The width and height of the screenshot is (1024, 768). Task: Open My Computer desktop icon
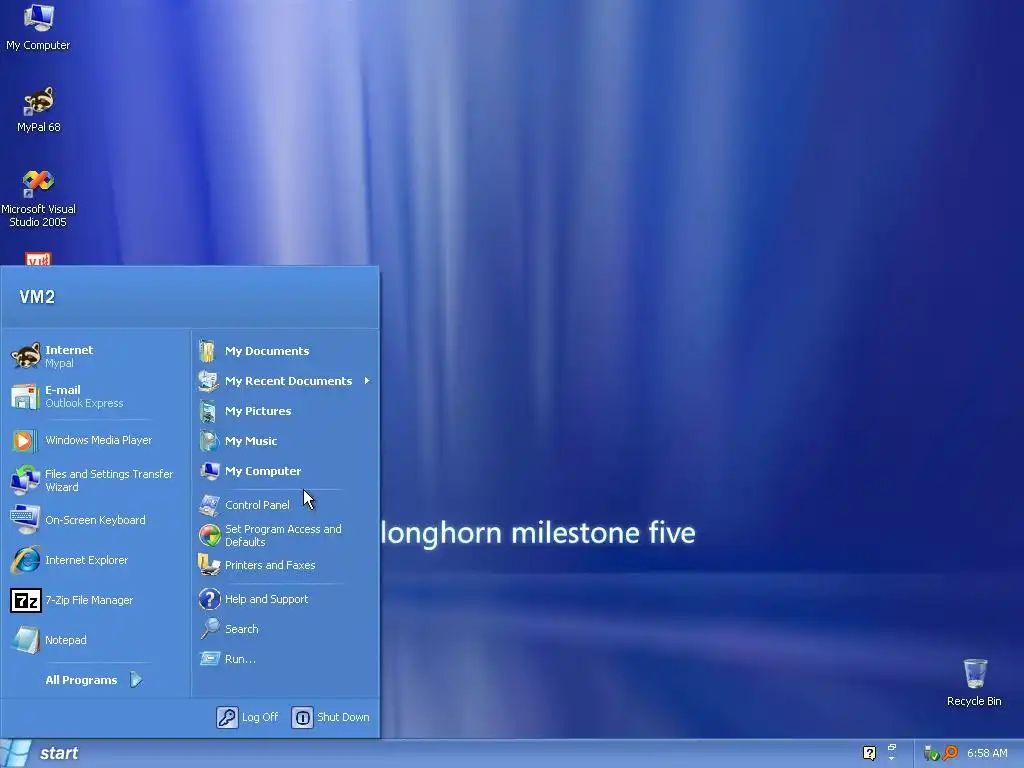click(38, 26)
